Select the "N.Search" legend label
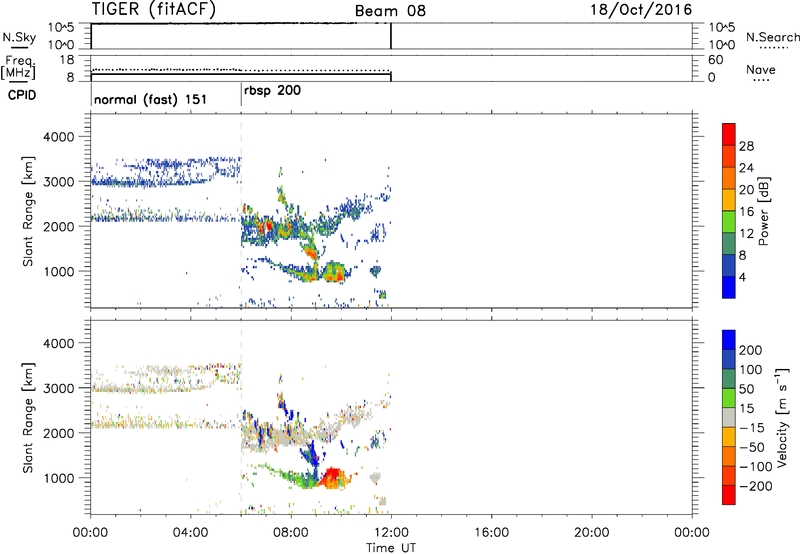The image size is (800, 554). [x=773, y=37]
